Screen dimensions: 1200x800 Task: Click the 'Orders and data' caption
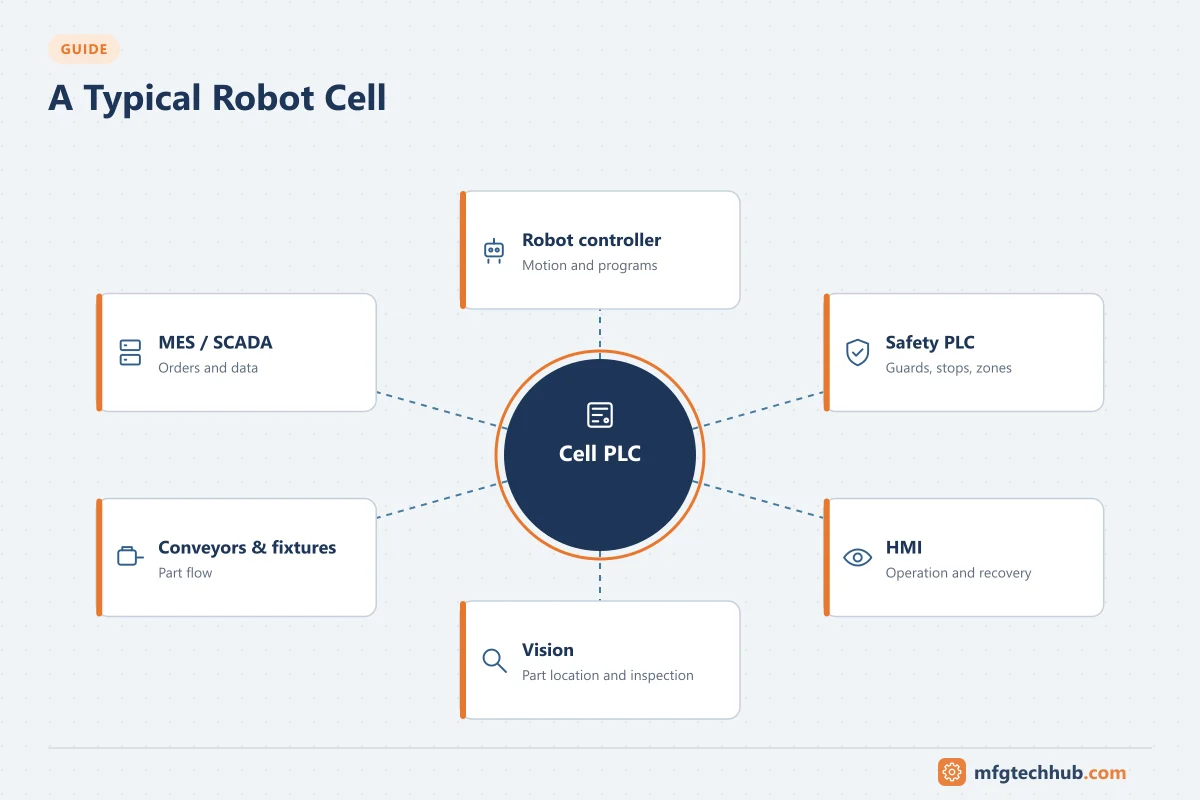tap(208, 368)
